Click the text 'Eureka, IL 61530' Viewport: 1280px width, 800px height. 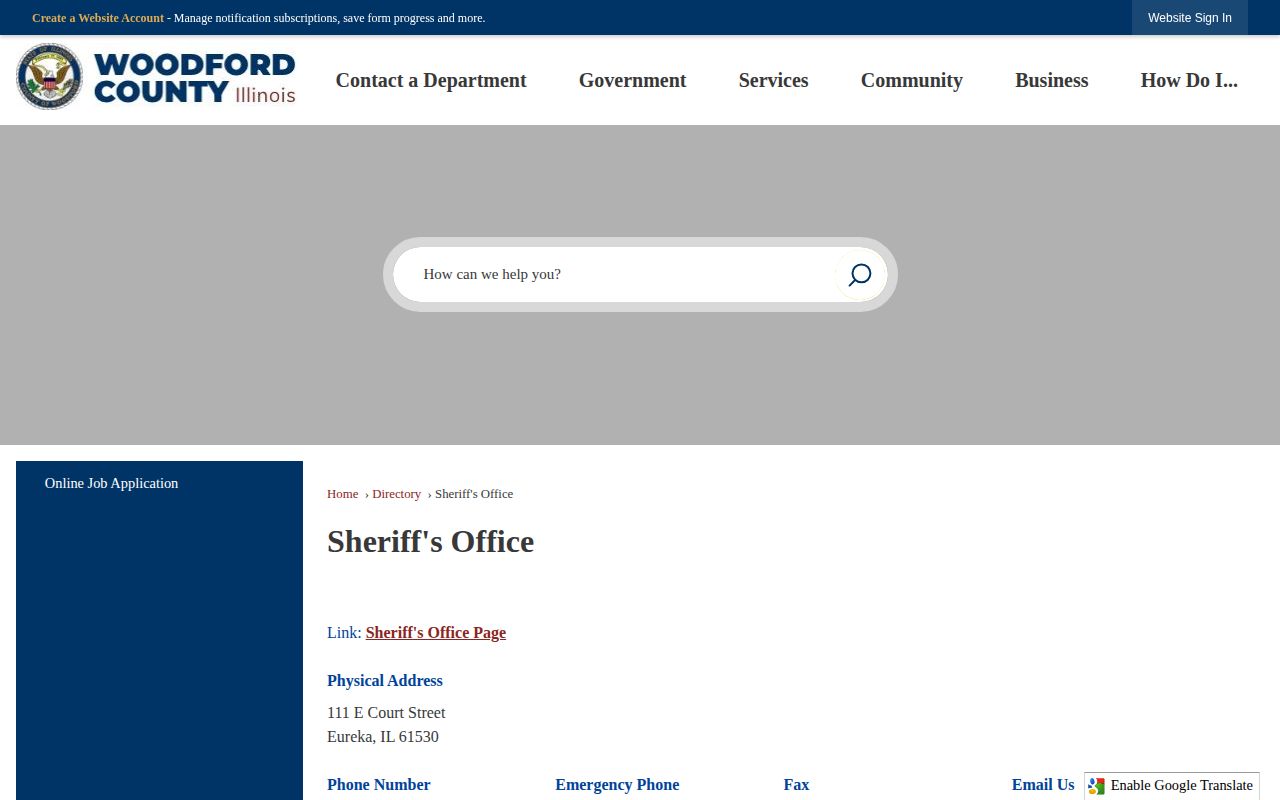click(383, 737)
